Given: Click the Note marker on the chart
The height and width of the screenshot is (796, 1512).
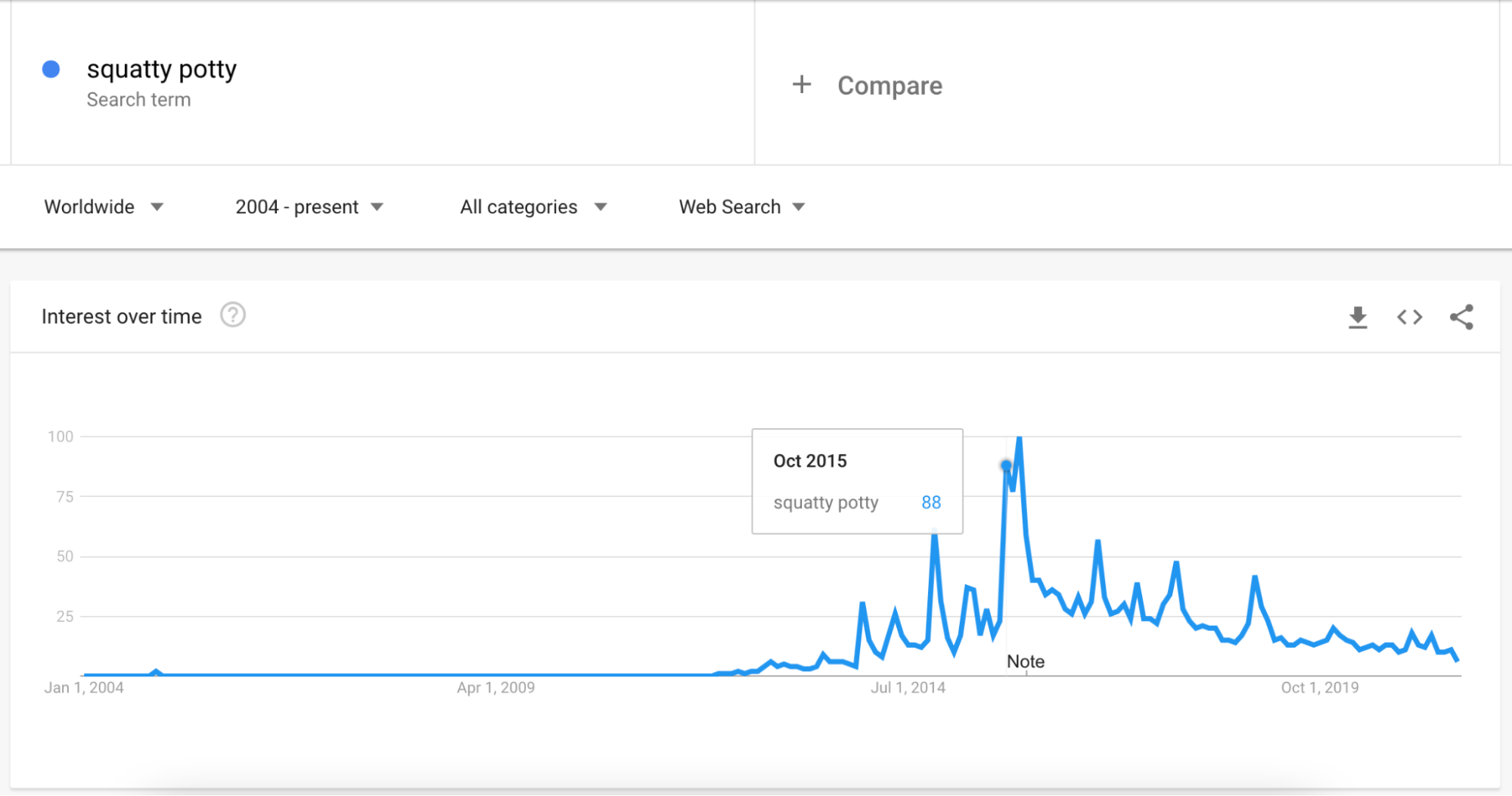Looking at the screenshot, I should 1026,661.
